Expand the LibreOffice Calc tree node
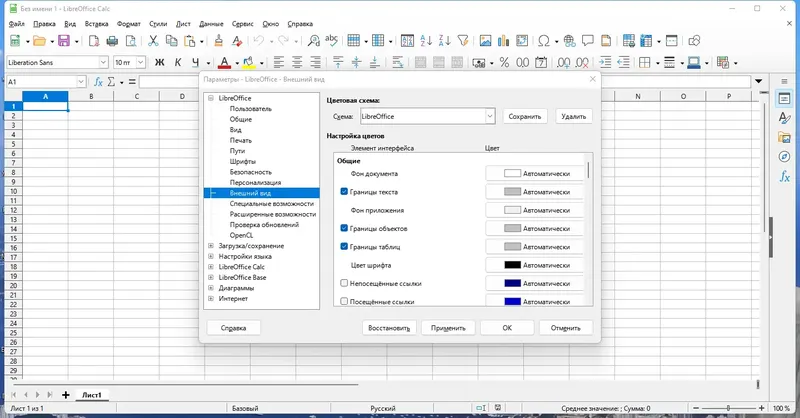800x418 pixels. (x=210, y=267)
